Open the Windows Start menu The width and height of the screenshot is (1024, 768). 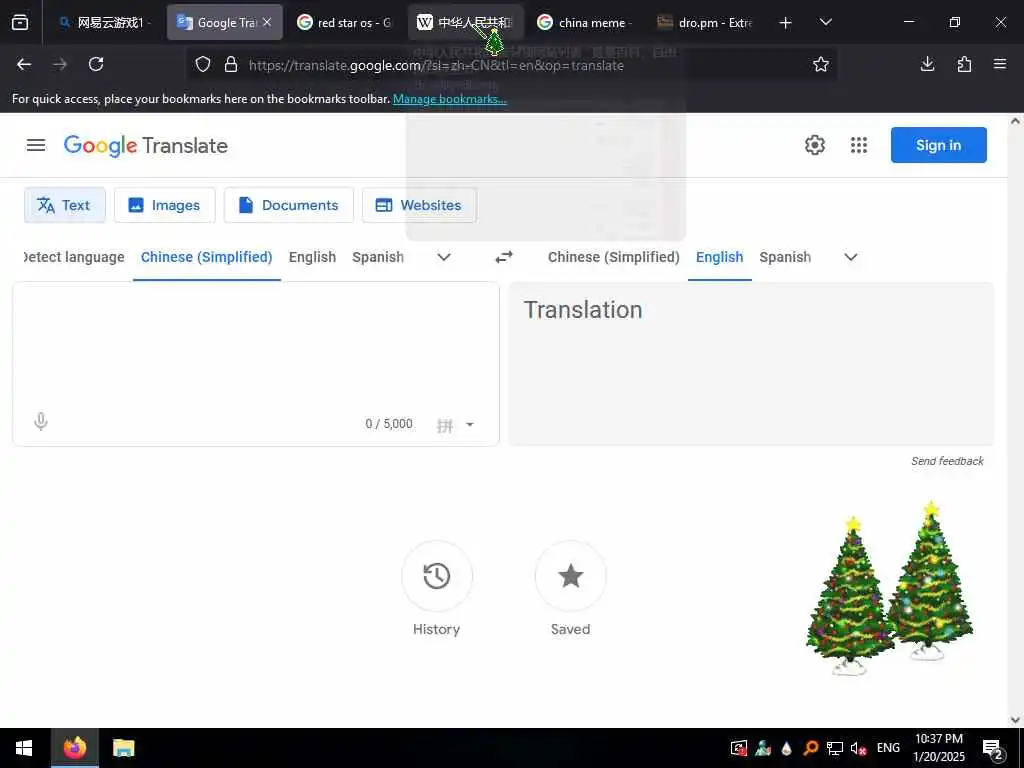pyautogui.click(x=24, y=748)
